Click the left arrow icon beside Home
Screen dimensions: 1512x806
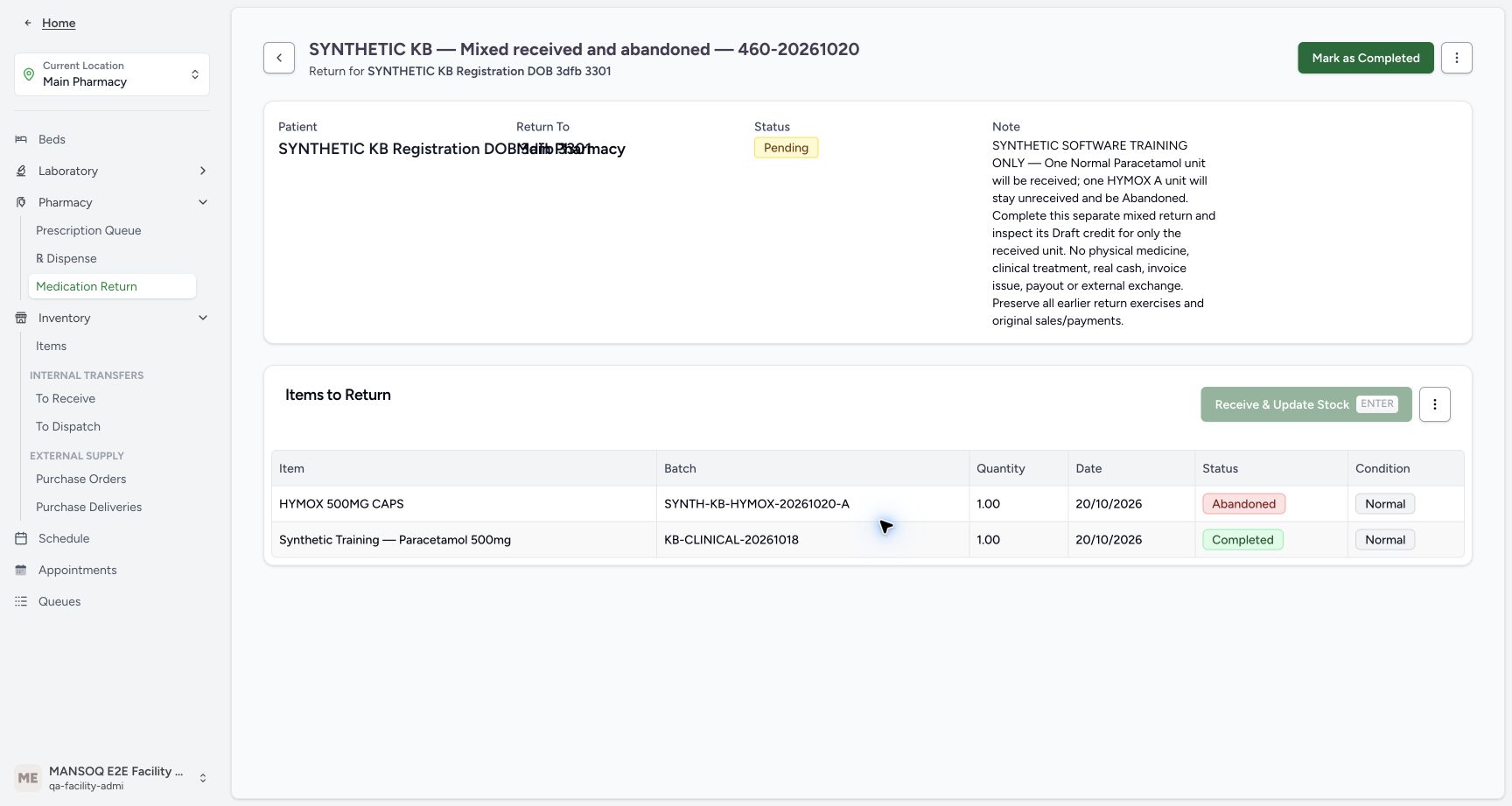point(28,23)
